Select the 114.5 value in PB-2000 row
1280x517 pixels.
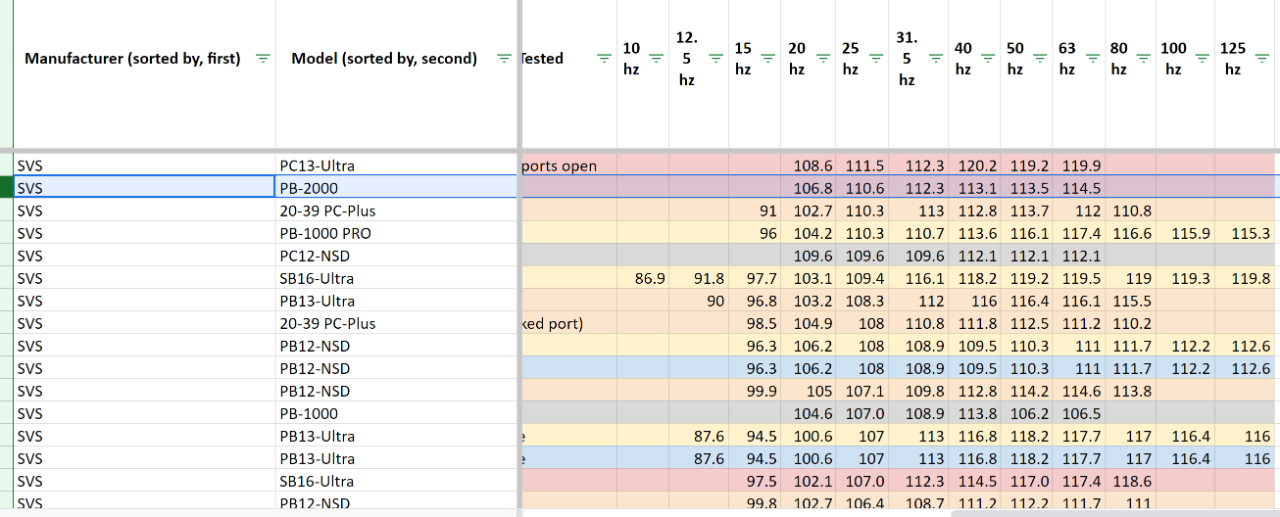[x=1079, y=187]
